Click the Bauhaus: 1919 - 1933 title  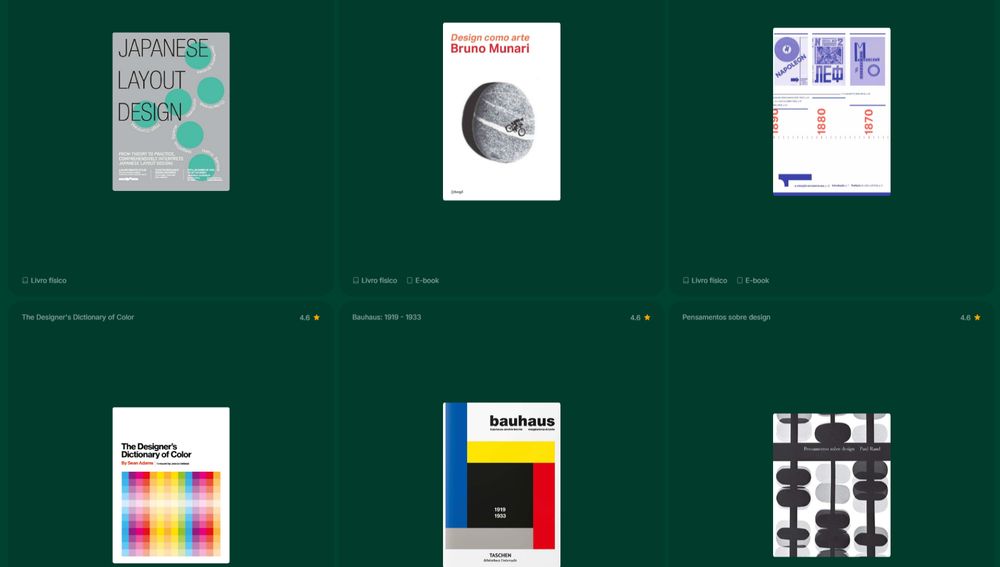[x=386, y=317]
